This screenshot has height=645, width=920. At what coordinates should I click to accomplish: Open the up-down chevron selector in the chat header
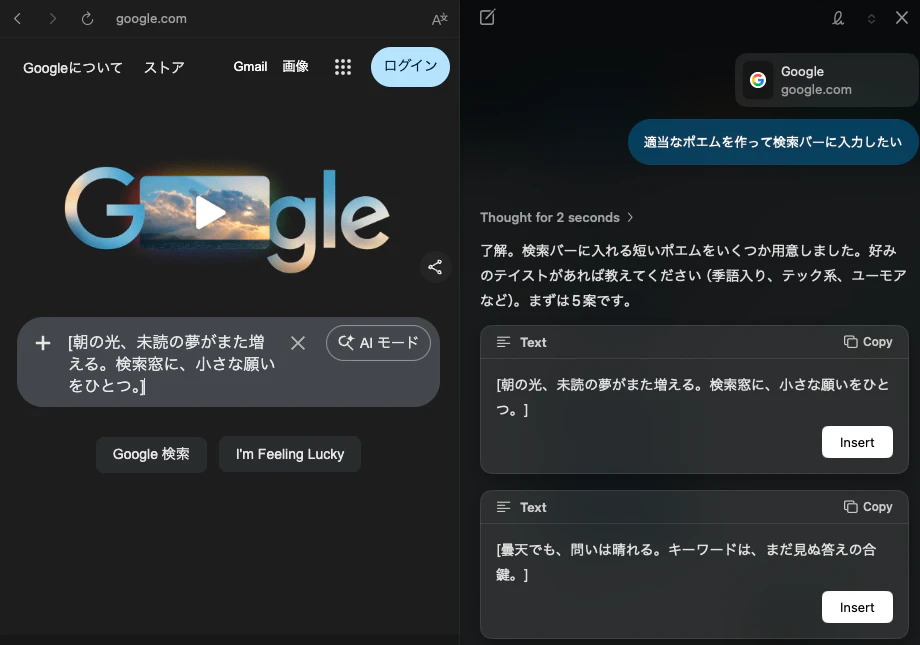click(x=871, y=19)
